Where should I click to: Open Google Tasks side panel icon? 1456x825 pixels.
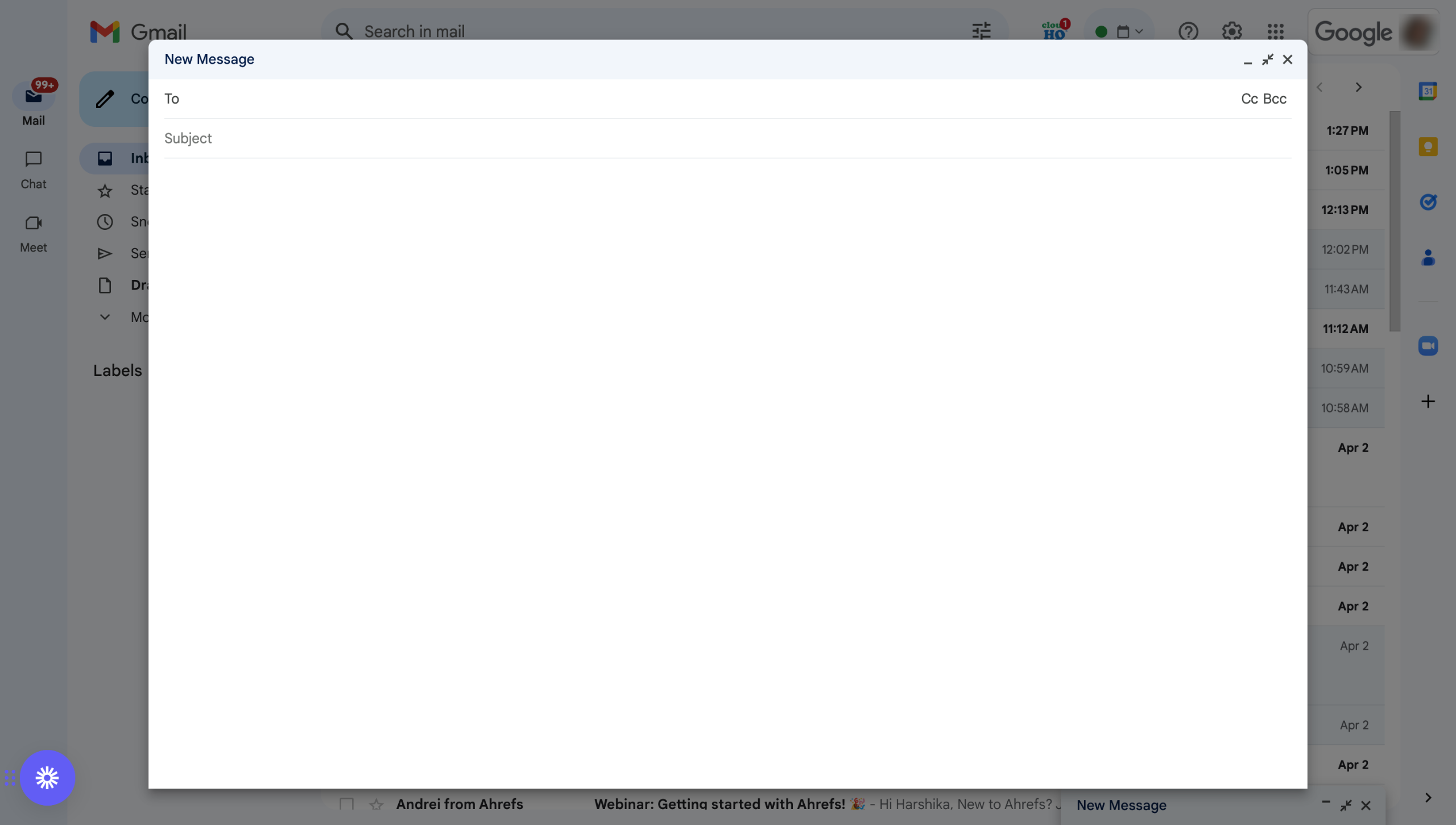(1428, 201)
